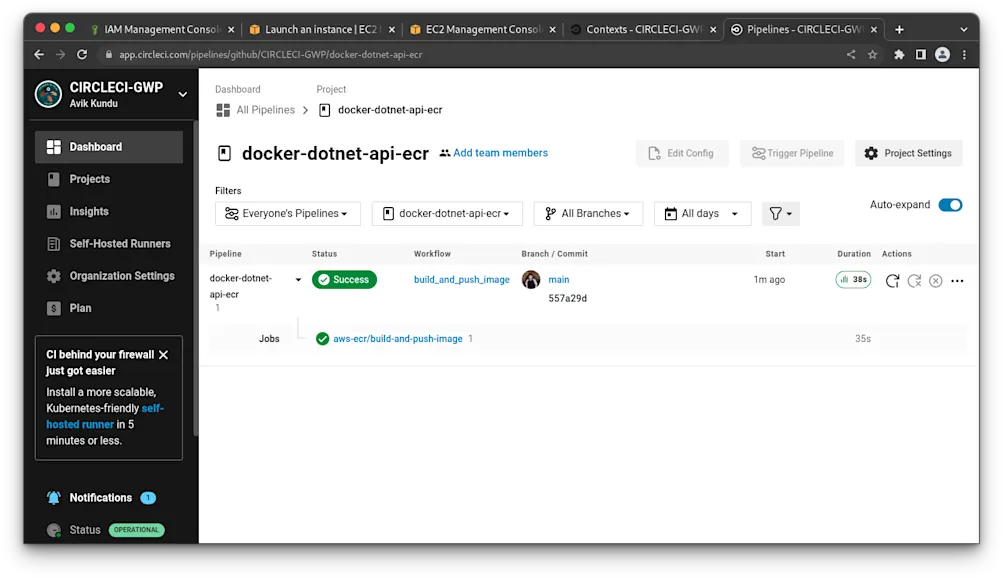1003x578 pixels.
Task: Click the 1m ago start time
Action: 769,280
